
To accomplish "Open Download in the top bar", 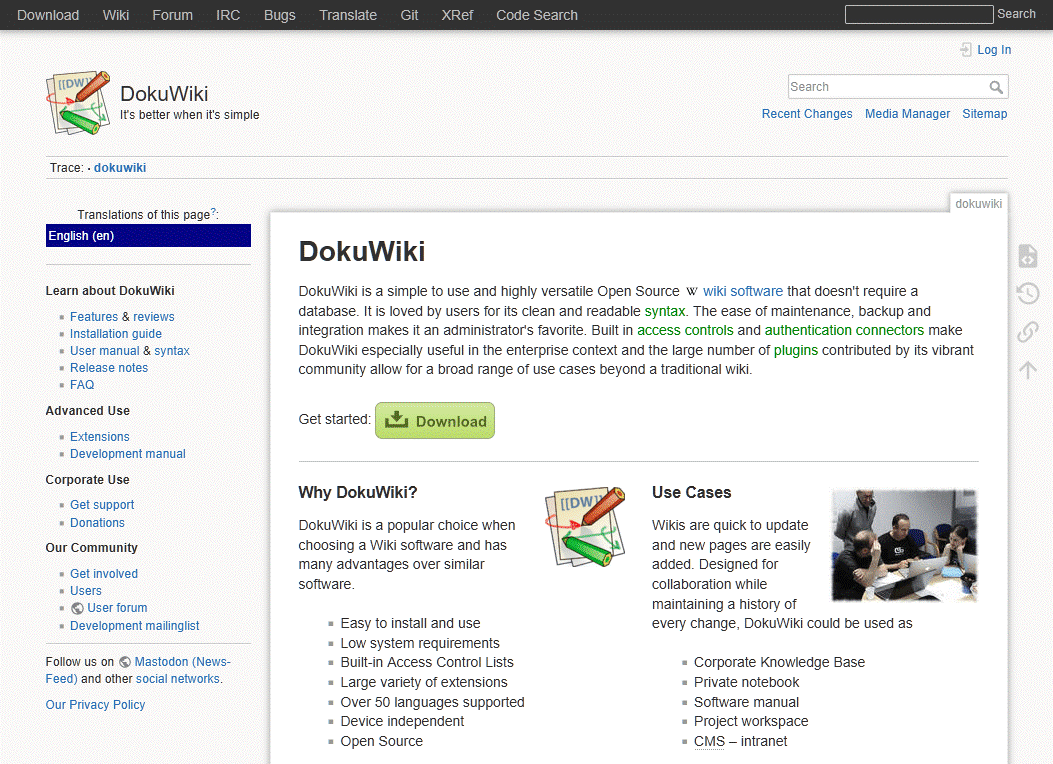I will (48, 15).
